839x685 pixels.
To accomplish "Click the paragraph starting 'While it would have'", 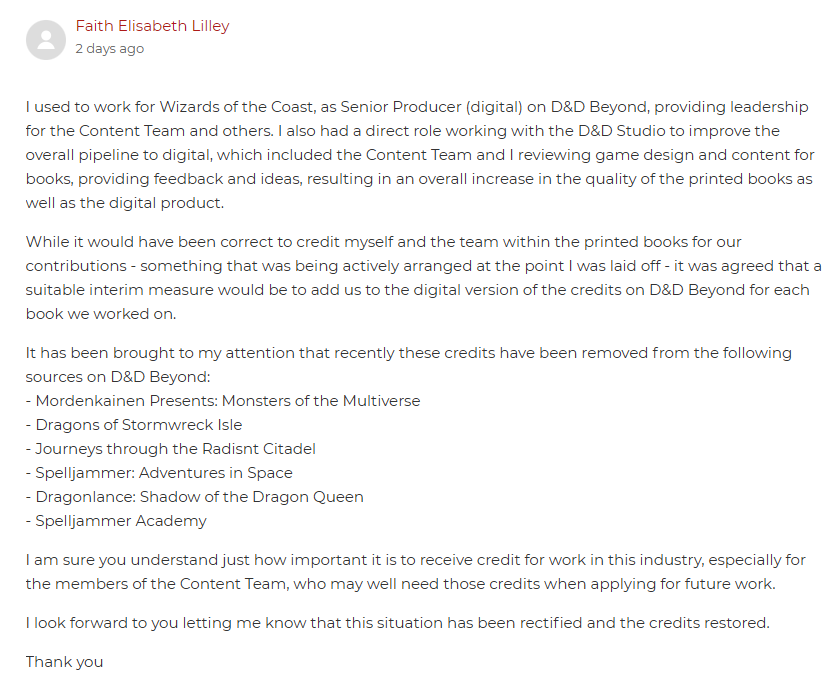I will pos(423,278).
